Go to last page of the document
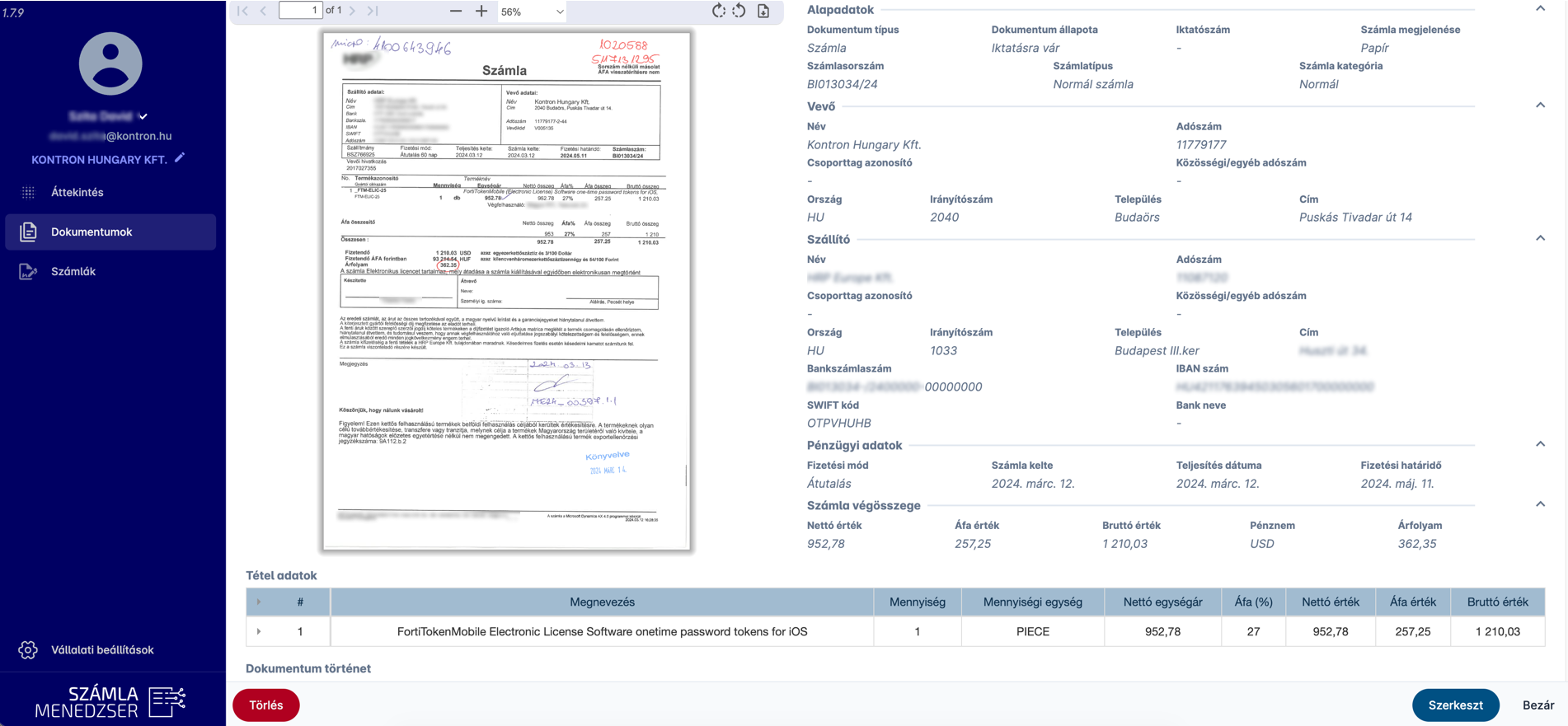Viewport: 1568px width, 726px height. click(373, 11)
